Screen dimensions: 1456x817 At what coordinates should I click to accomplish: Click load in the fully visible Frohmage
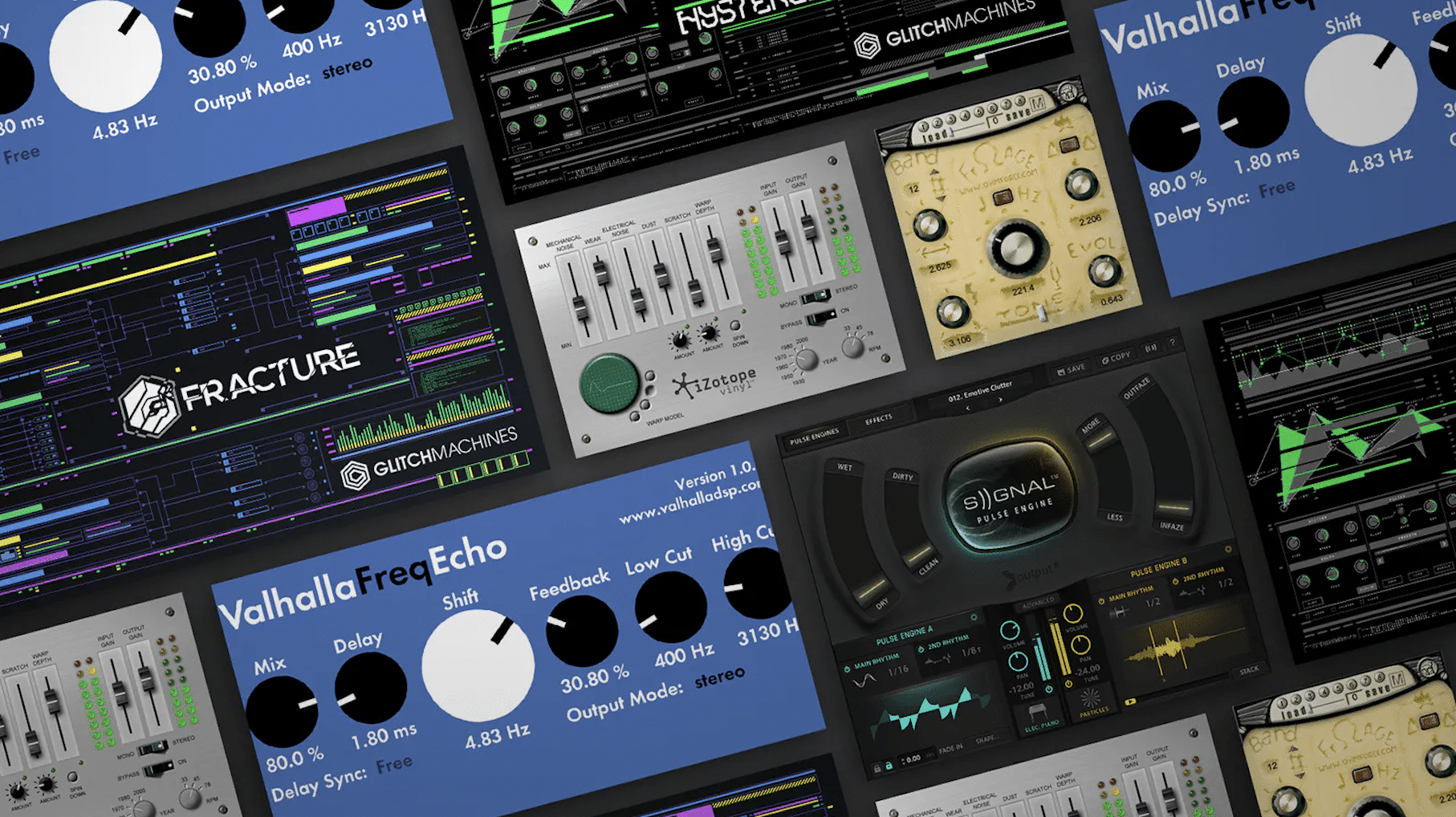(x=933, y=137)
